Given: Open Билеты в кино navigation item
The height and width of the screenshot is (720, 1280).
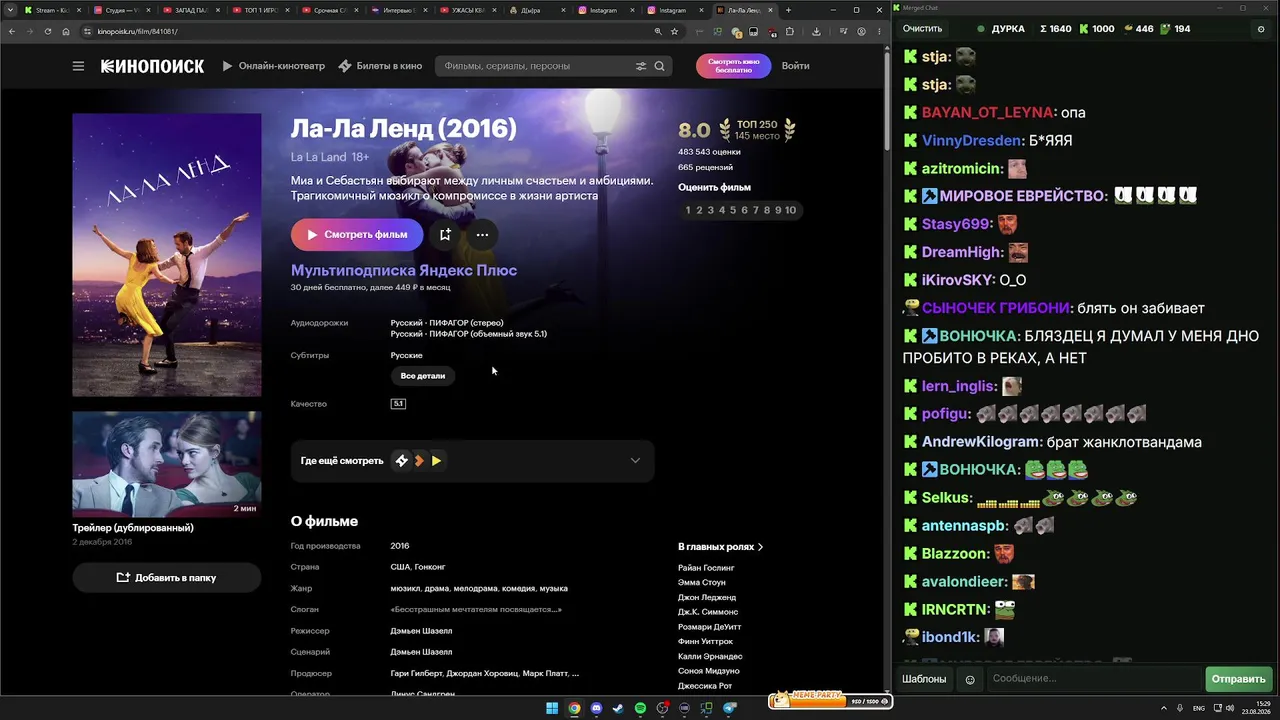Looking at the screenshot, I should coord(380,66).
